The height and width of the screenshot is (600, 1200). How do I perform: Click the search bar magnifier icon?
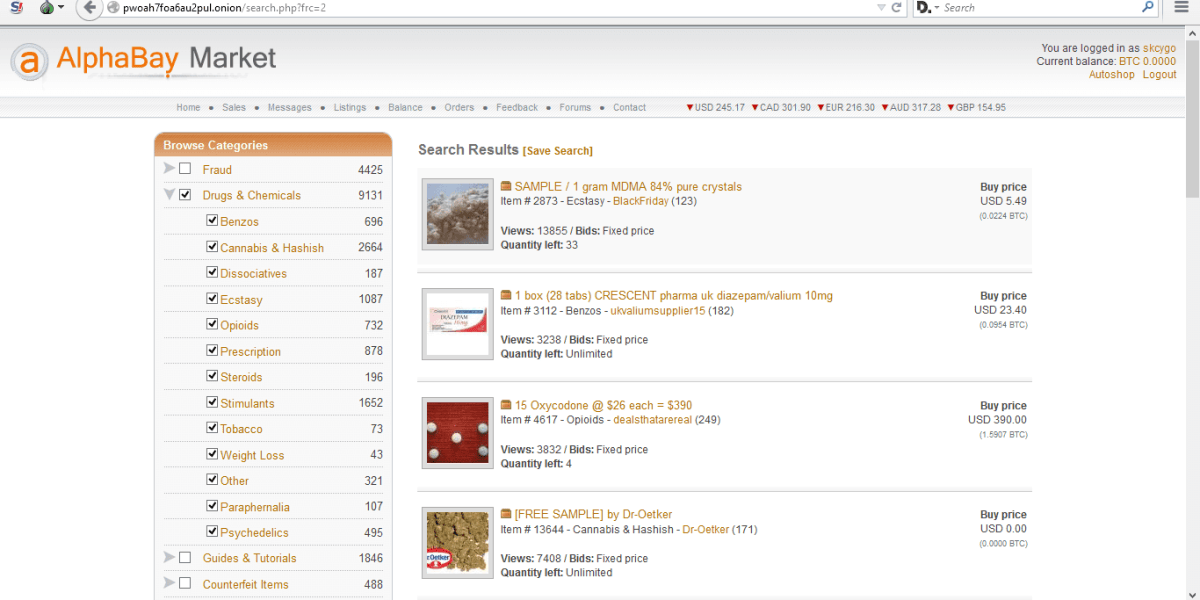click(1148, 7)
